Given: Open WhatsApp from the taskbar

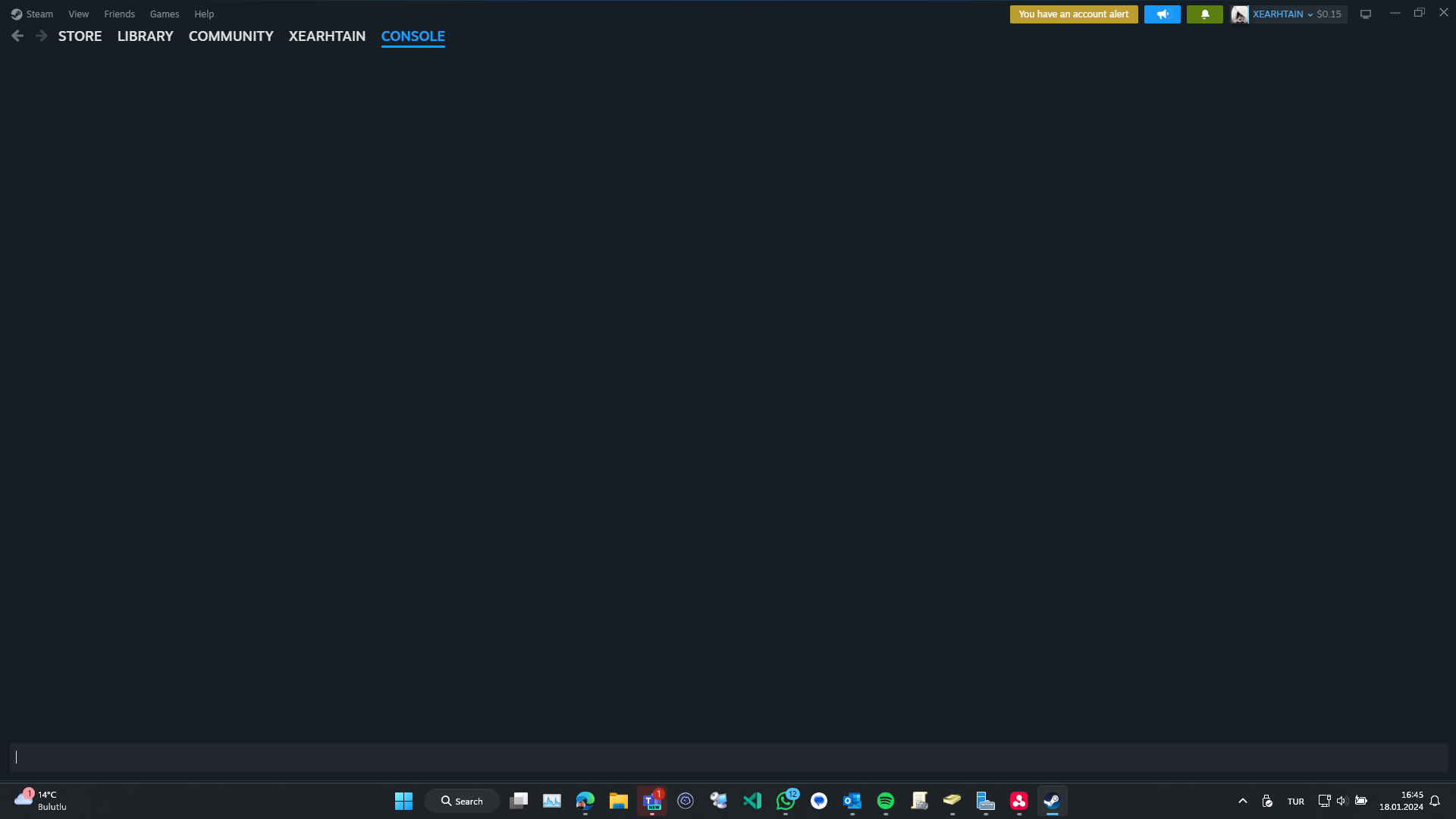Looking at the screenshot, I should point(785,801).
